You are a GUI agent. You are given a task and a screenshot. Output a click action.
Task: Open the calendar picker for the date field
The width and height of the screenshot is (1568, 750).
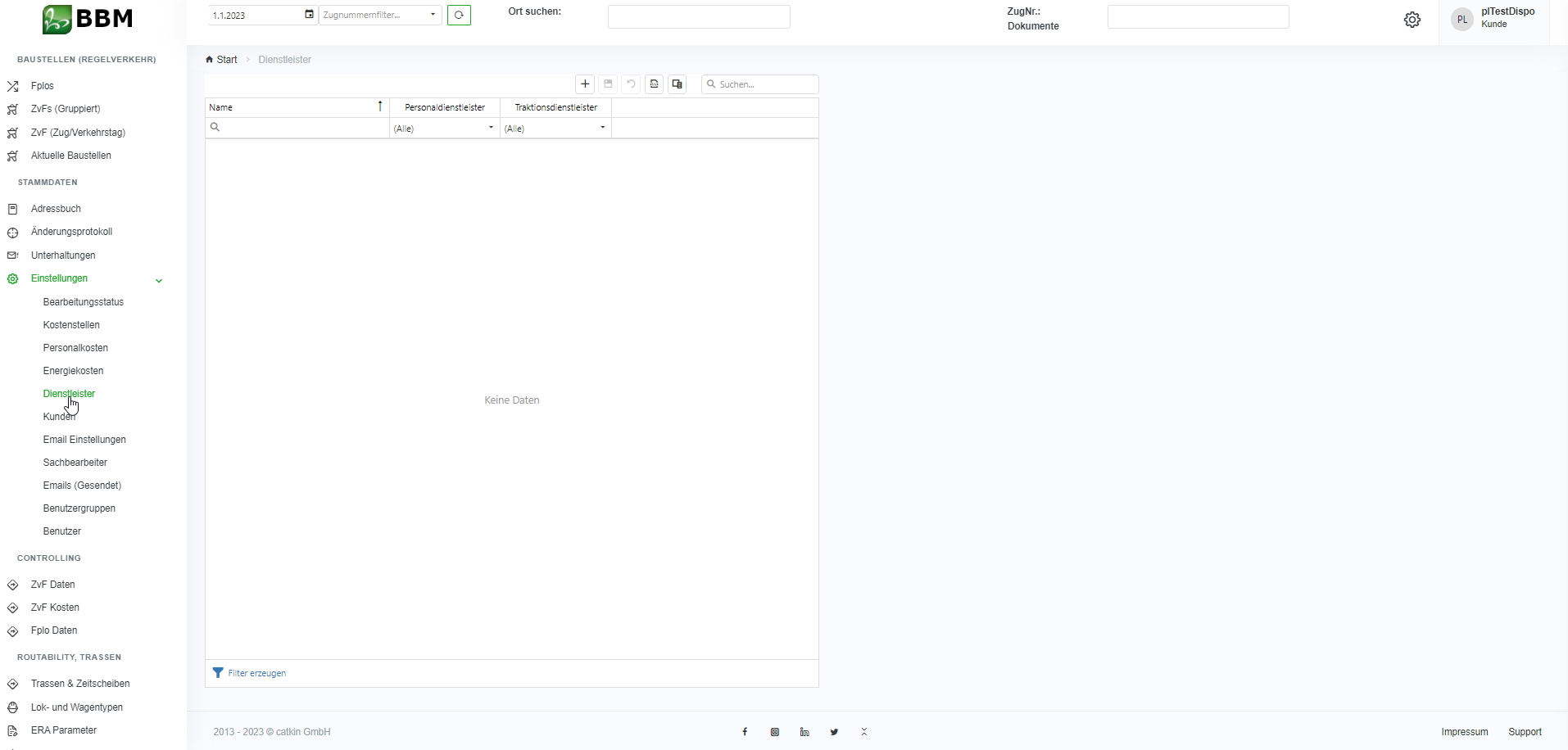309,15
